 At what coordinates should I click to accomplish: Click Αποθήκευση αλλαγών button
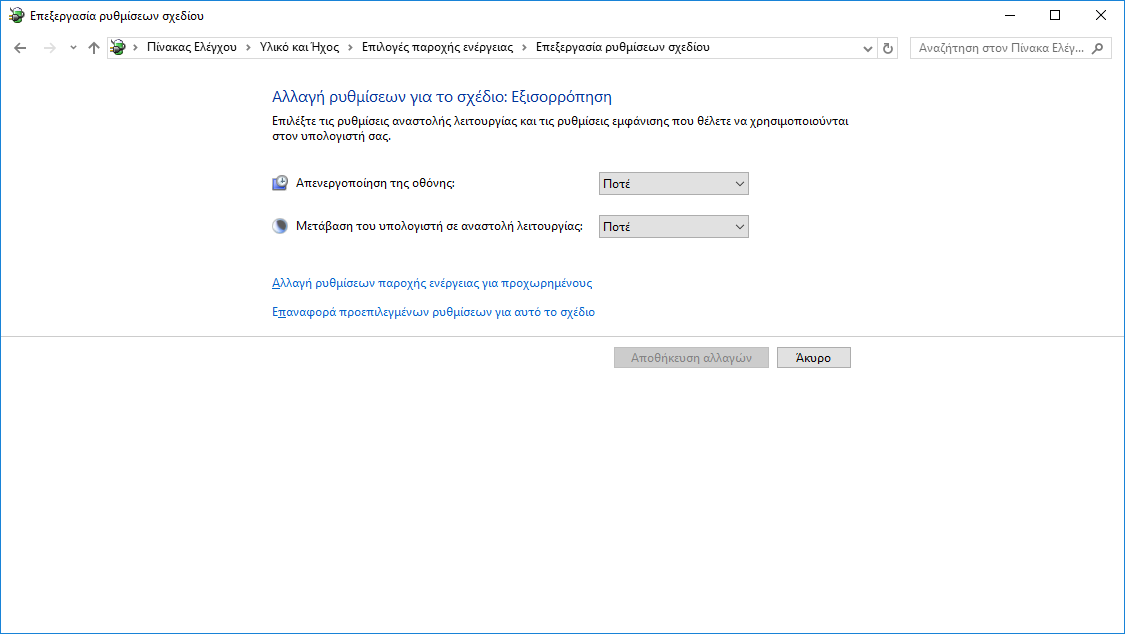pos(691,358)
